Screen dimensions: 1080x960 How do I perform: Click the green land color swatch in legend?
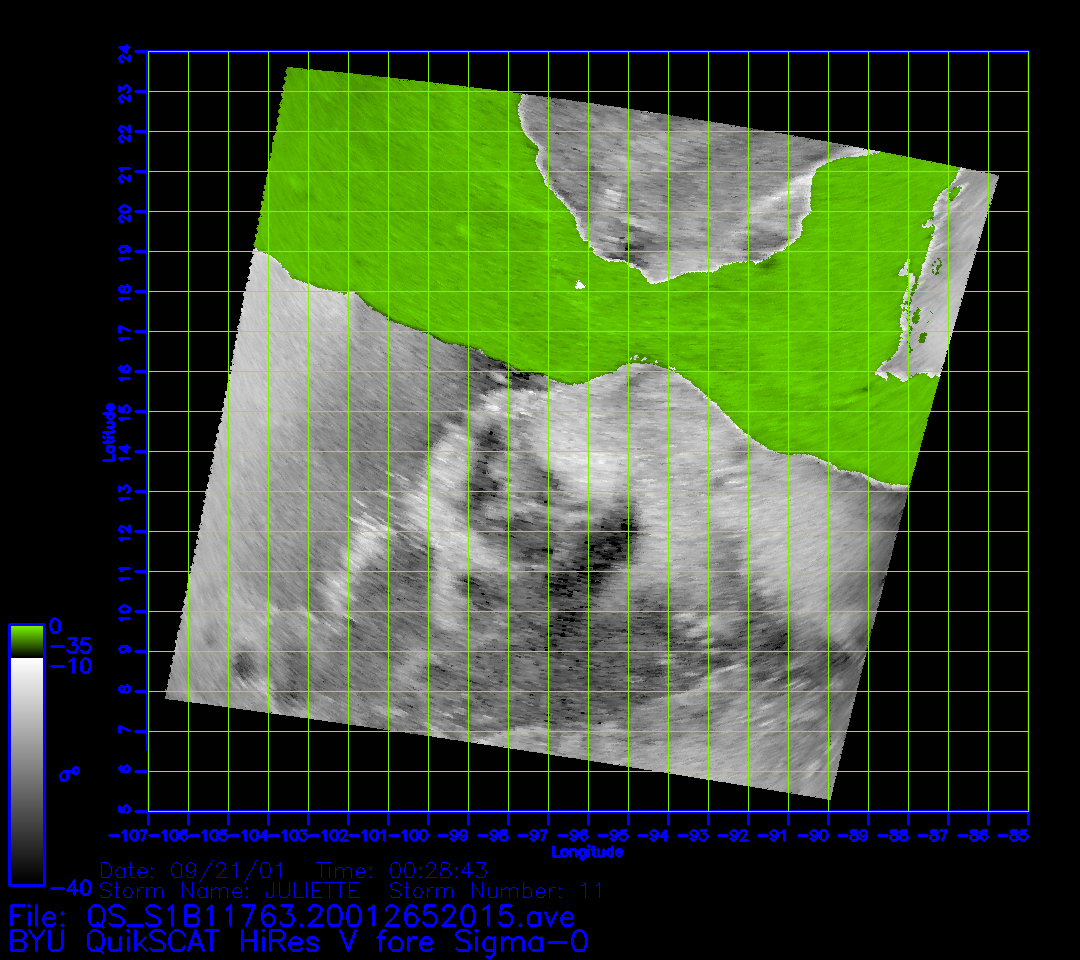click(x=26, y=640)
